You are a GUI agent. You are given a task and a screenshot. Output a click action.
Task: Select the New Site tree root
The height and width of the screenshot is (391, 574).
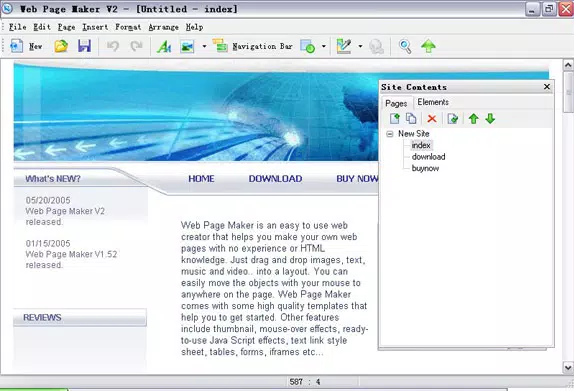coord(414,134)
